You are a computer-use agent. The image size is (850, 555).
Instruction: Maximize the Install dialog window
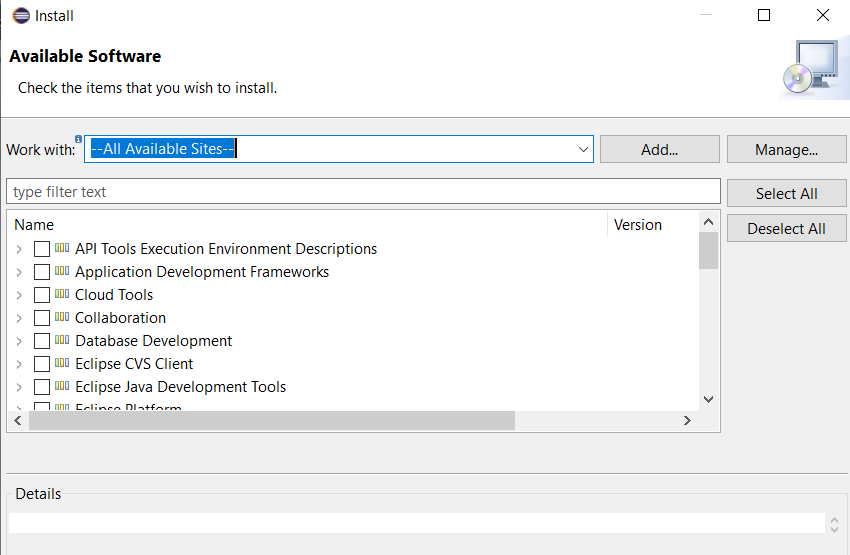point(764,15)
